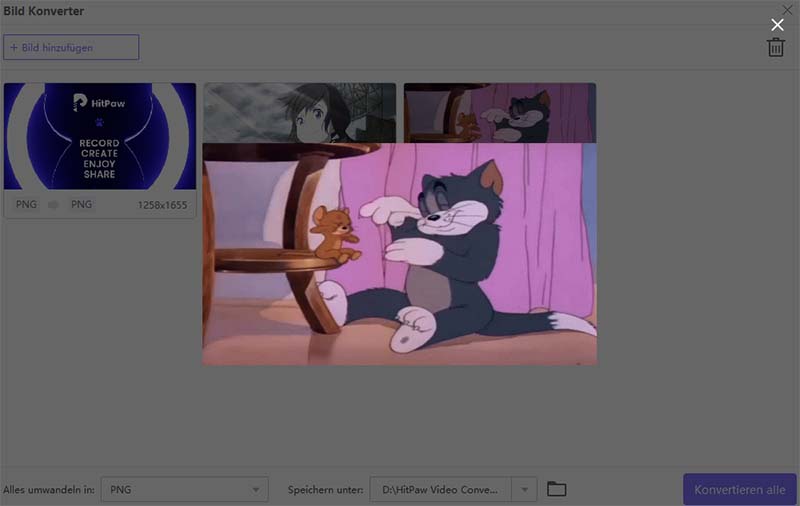800x506 pixels.
Task: Click the Bild hinzufügen button
Action: tap(71, 47)
